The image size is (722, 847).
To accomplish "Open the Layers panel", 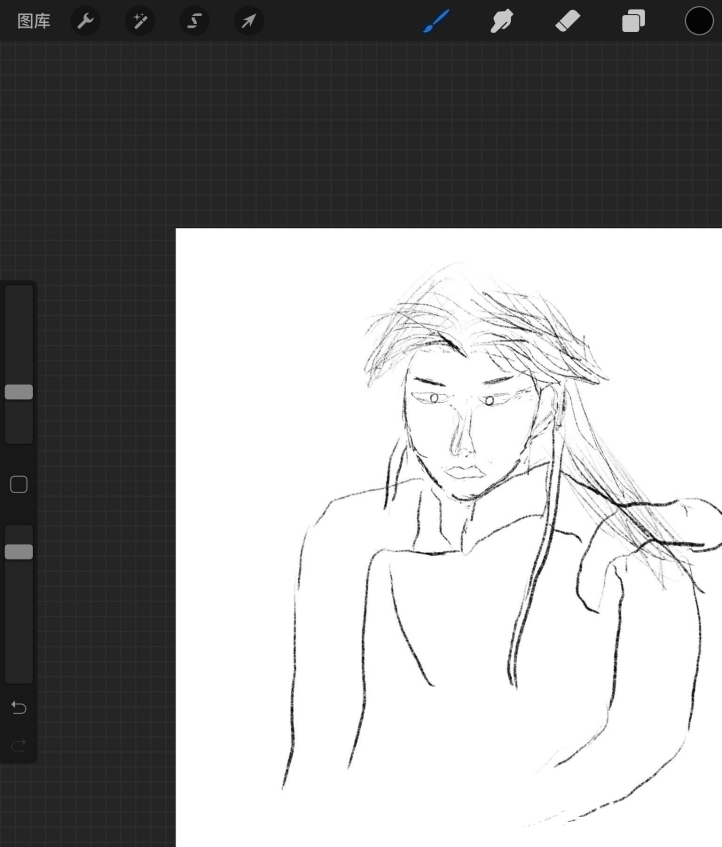I will click(x=633, y=21).
